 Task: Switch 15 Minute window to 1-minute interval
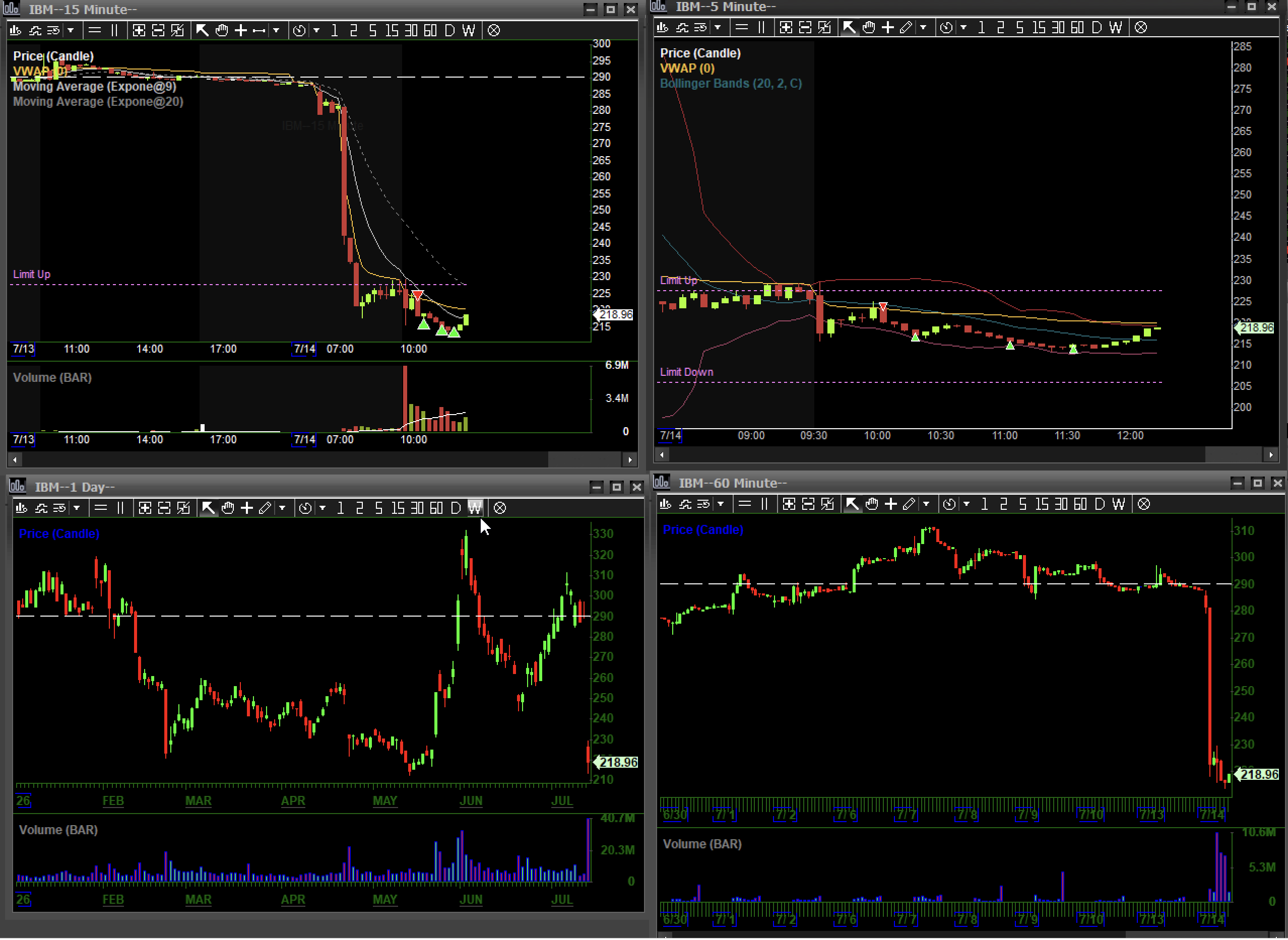click(x=335, y=30)
